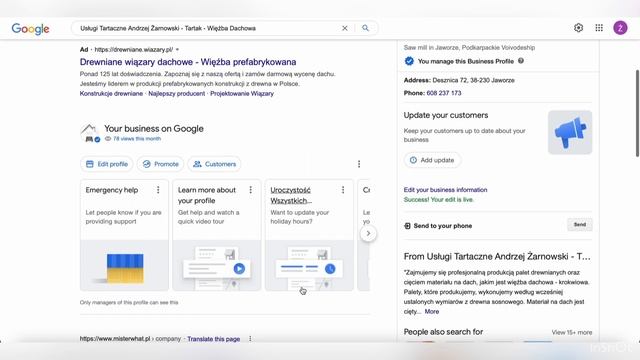Click the Google logo
The width and height of the screenshot is (640, 360).
coord(30,29)
